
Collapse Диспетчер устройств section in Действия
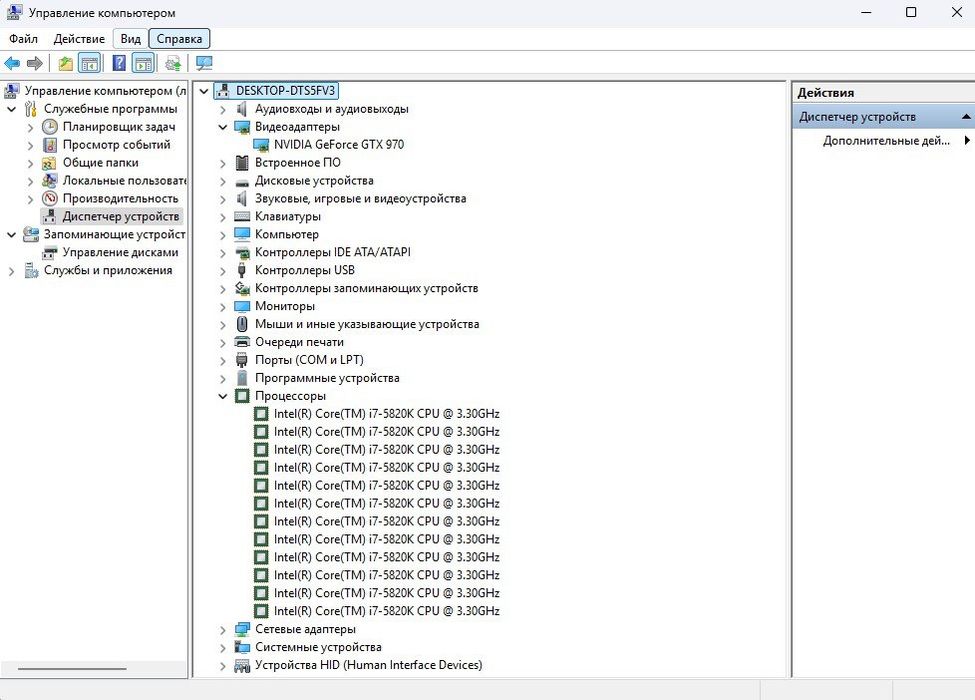[966, 117]
